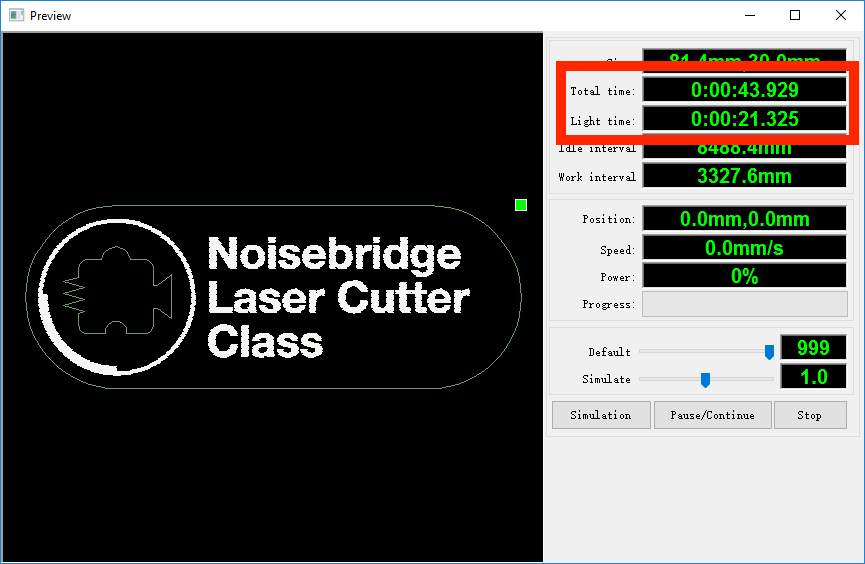Click the Simulate slider handle

click(705, 379)
